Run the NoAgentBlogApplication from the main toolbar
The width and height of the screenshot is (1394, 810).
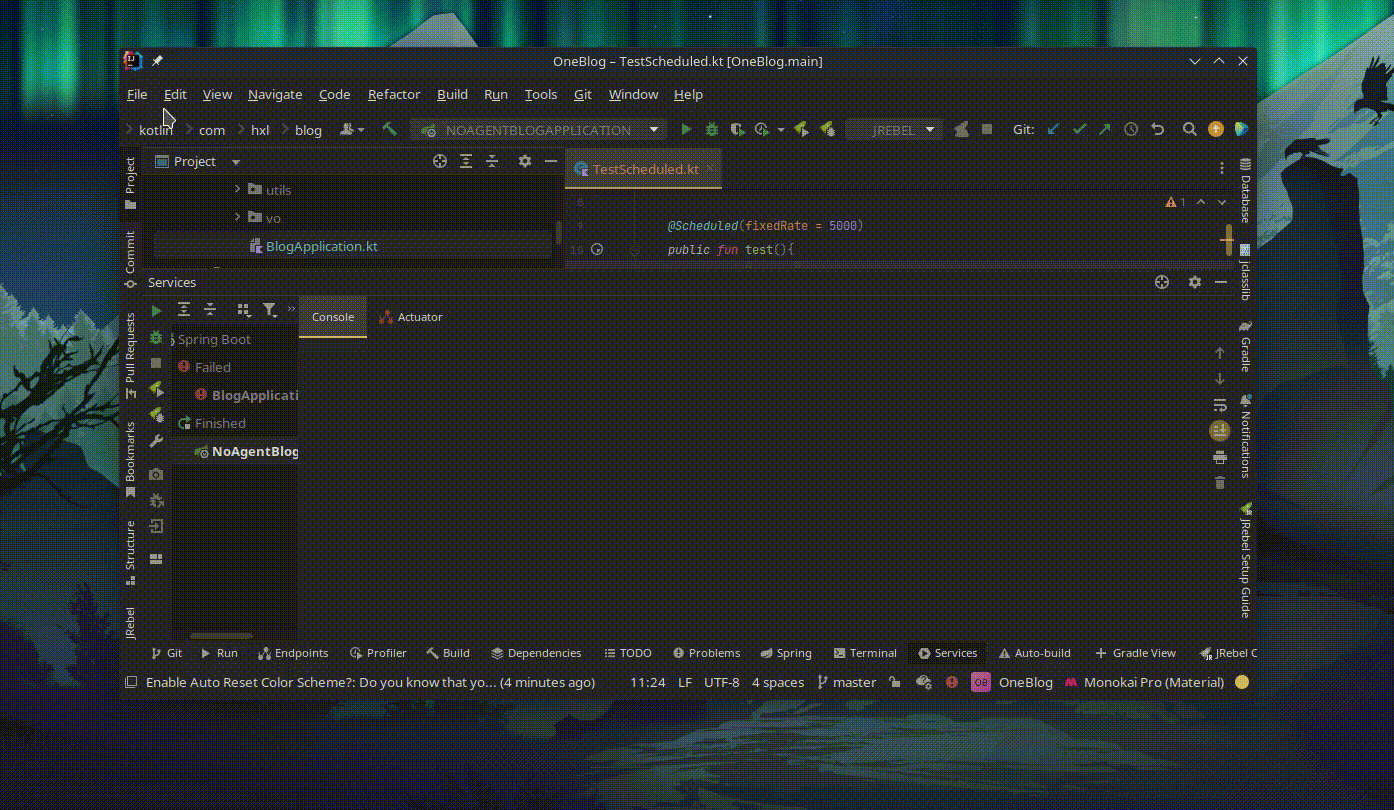click(686, 129)
